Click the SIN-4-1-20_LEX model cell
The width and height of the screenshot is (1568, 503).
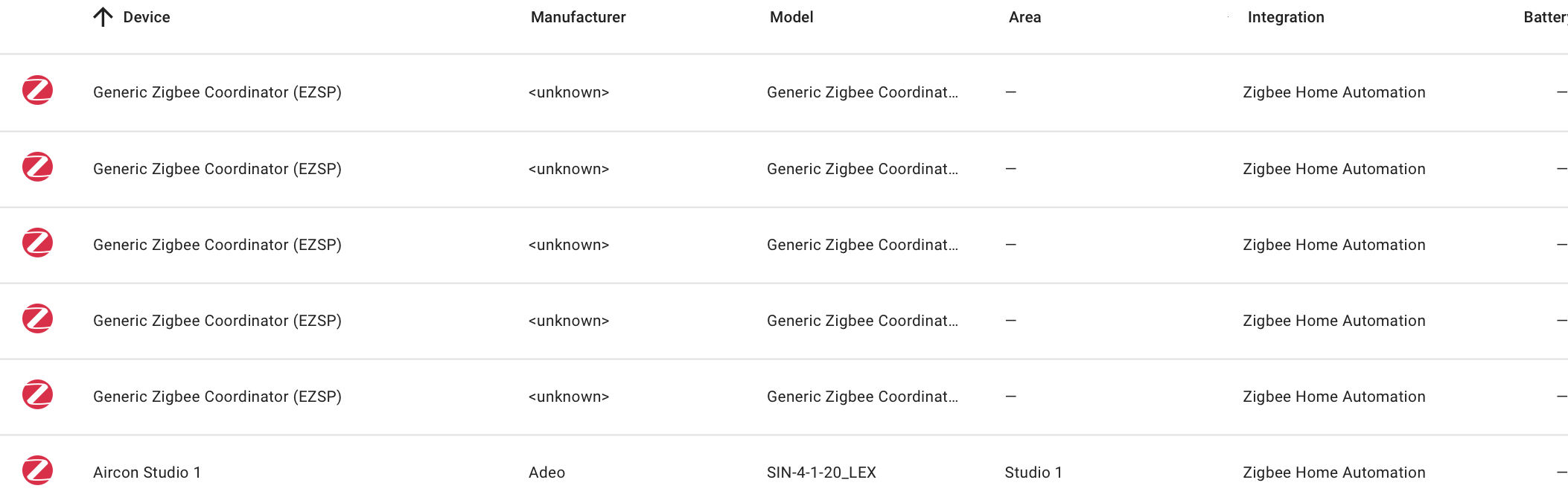(x=821, y=472)
